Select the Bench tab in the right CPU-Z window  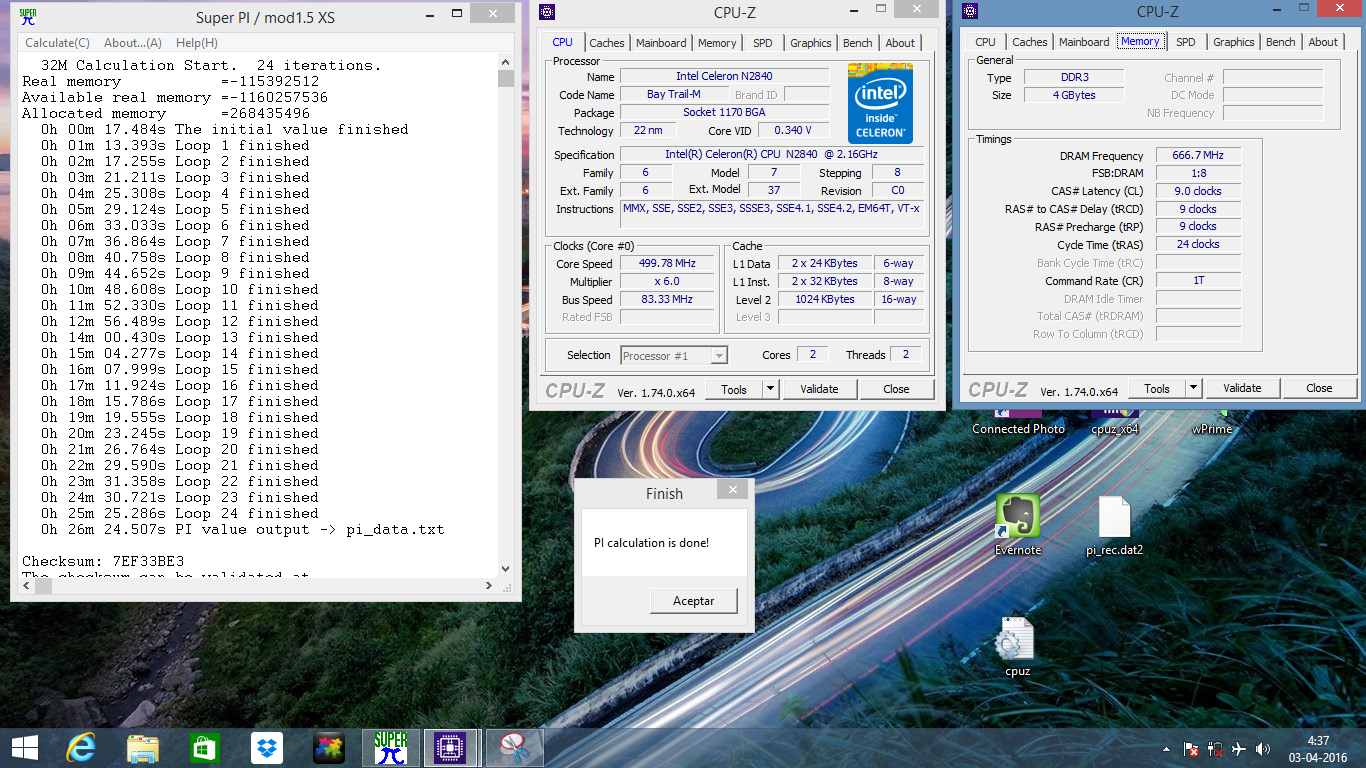pos(1281,42)
